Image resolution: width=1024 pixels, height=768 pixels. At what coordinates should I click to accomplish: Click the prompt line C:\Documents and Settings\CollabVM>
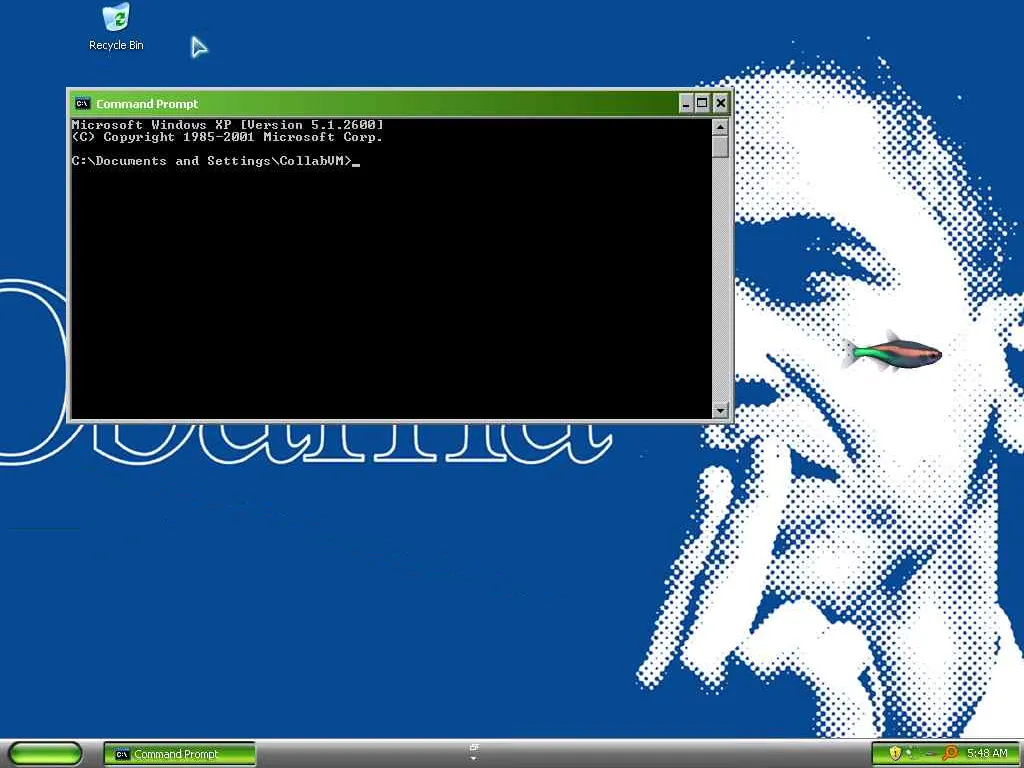pyautogui.click(x=212, y=161)
